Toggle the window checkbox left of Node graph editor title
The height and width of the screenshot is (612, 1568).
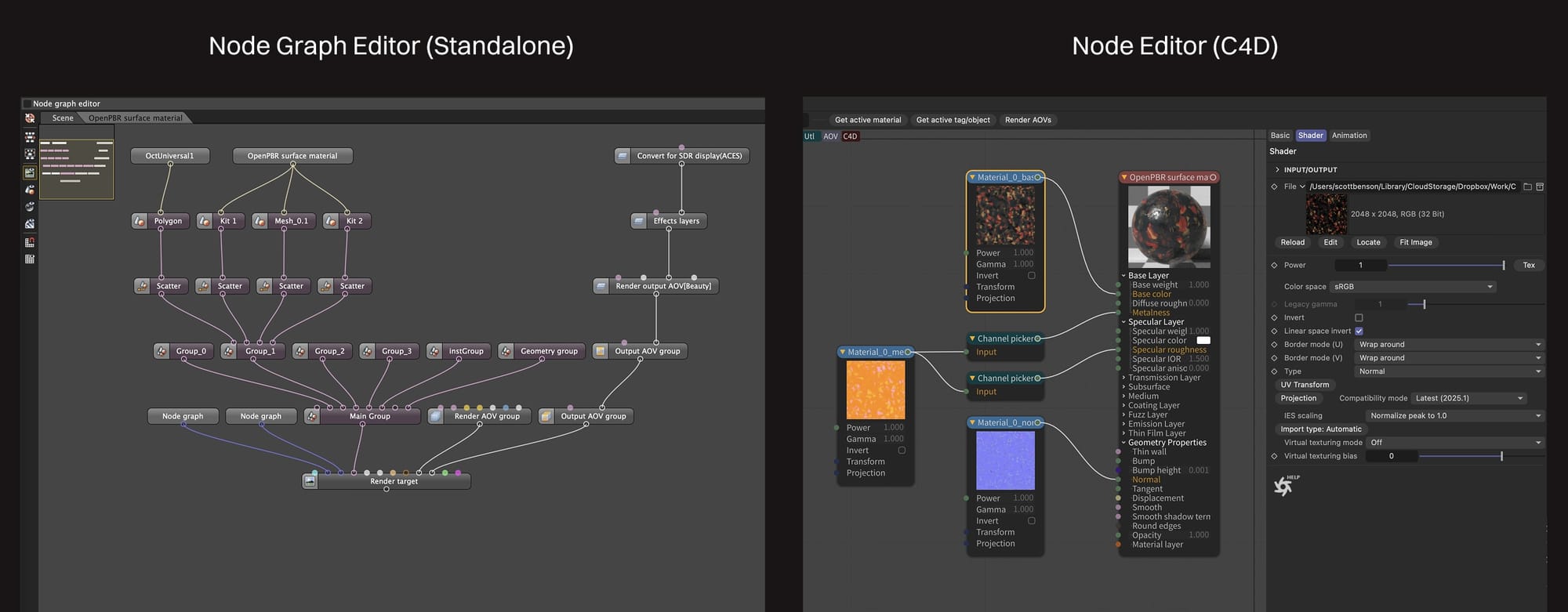tap(27, 103)
